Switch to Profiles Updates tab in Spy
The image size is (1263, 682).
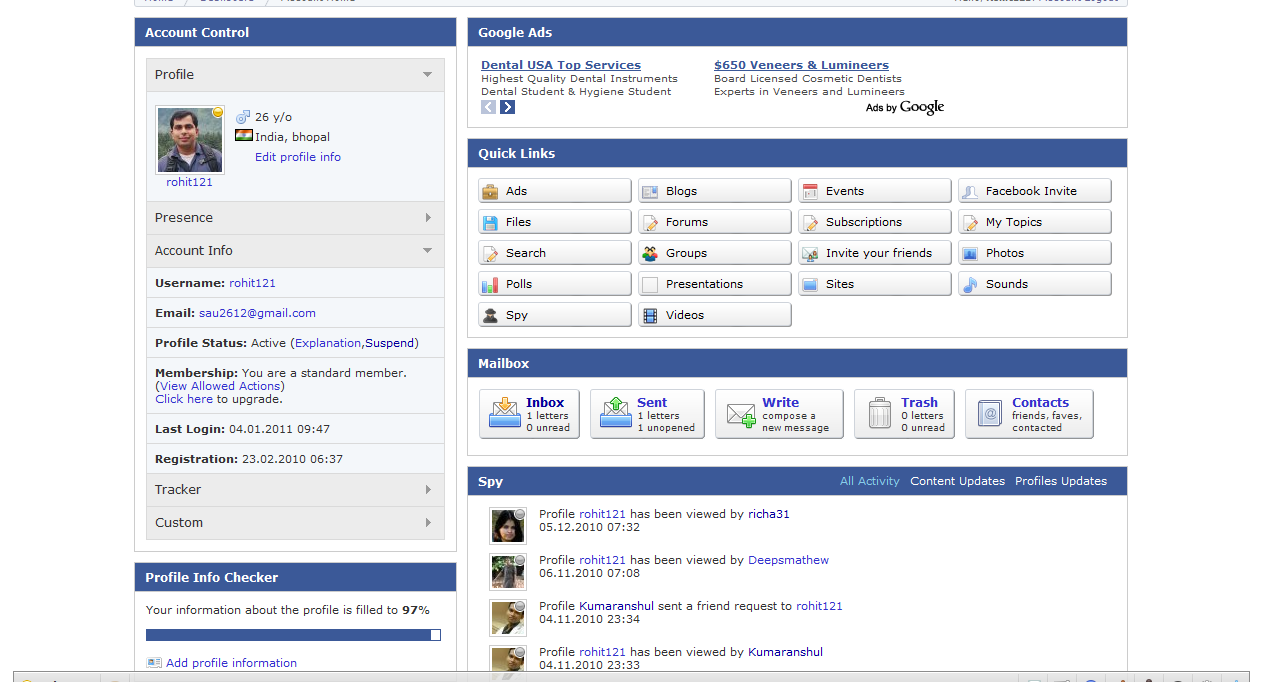coord(1061,481)
